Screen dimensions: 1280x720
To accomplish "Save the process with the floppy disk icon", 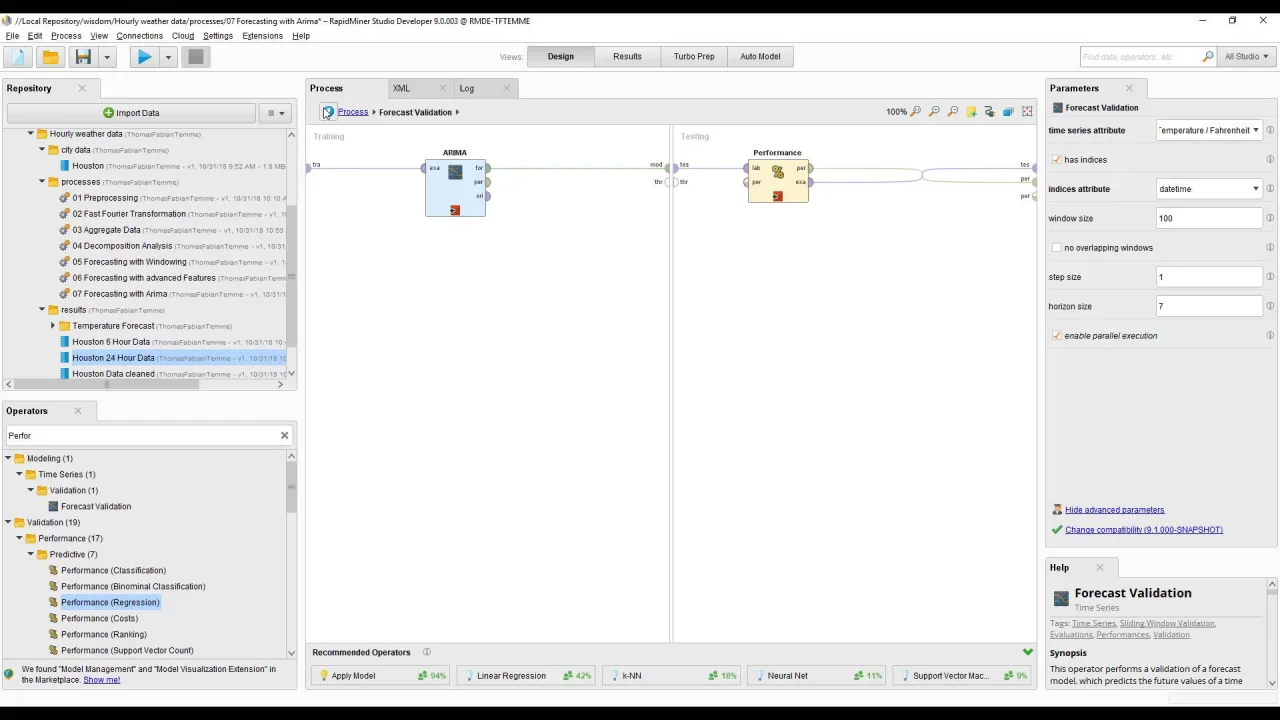I will 83,57.
